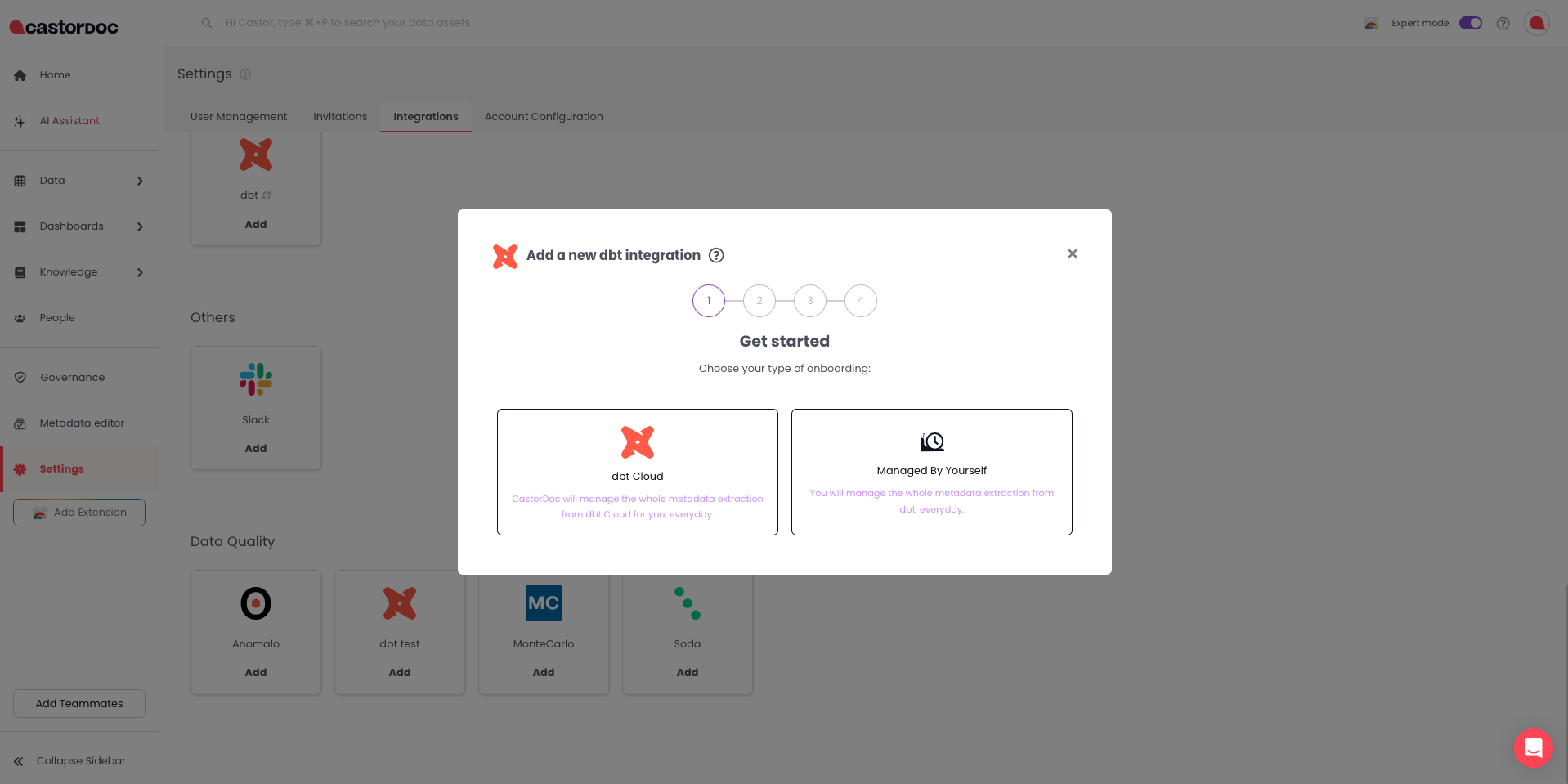Choose the dbt Cloud onboarding option

tap(637, 472)
